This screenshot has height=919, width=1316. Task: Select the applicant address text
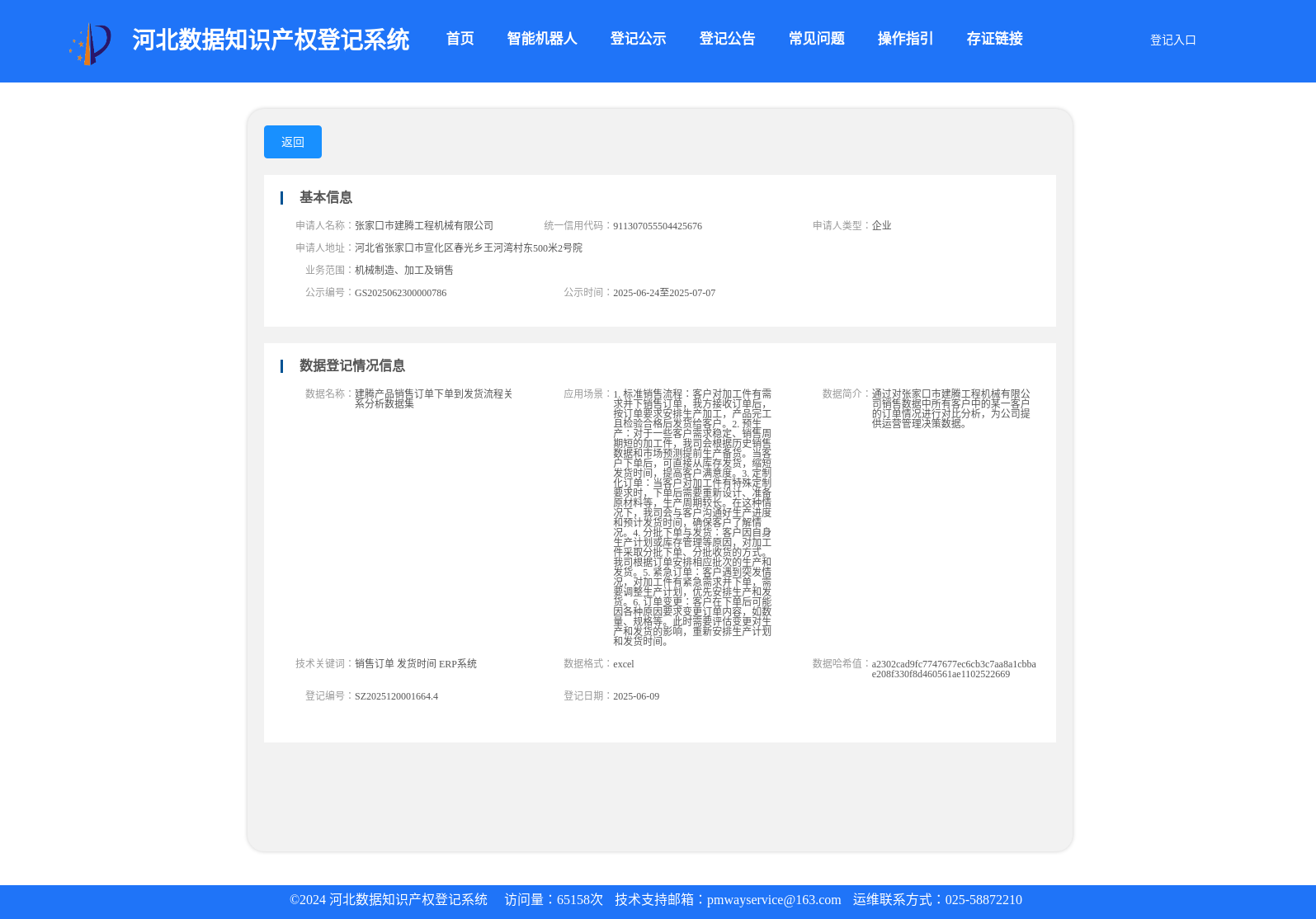(469, 247)
